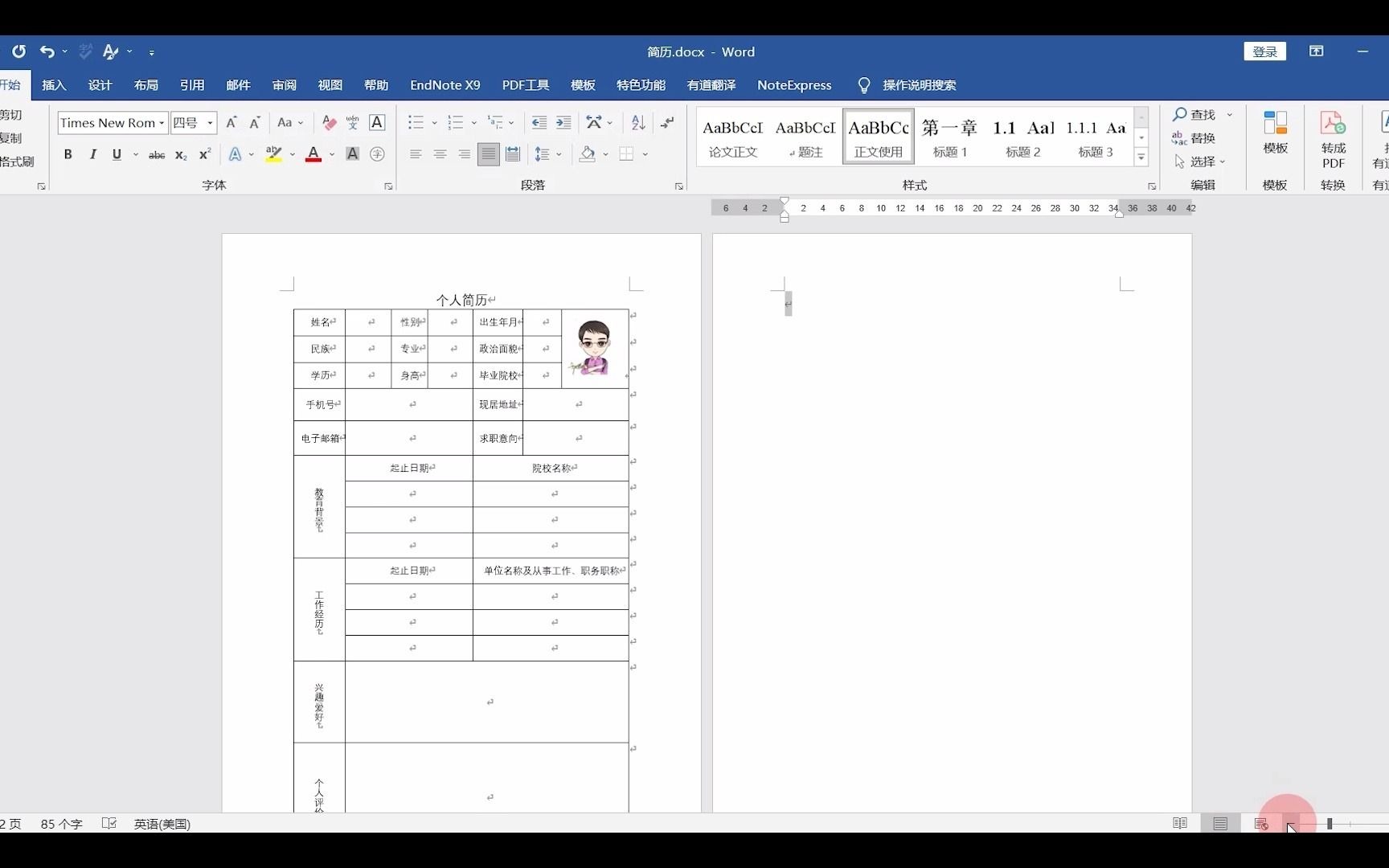Toggle Underline formatting
The image size is (1389, 868).
pos(117,154)
